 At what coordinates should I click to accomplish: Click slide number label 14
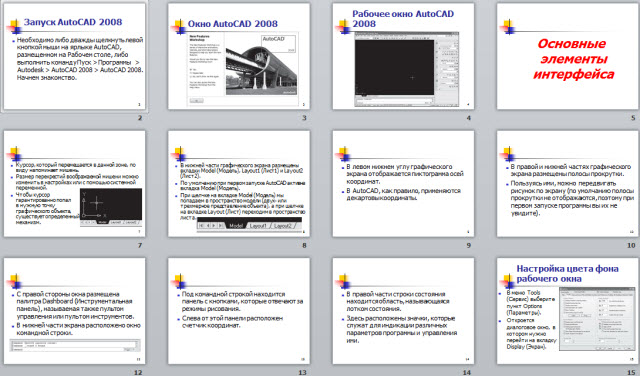467,372
